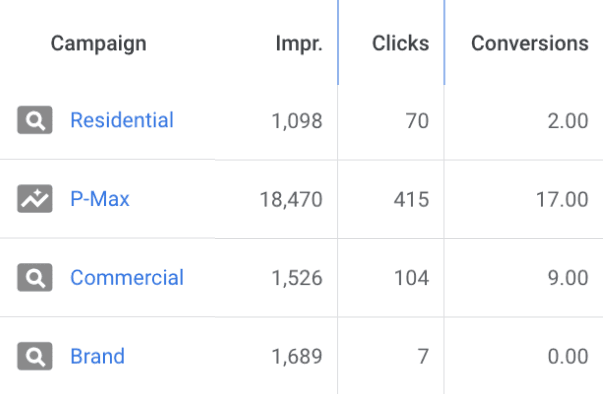The image size is (603, 394).
Task: Select the 415 clicks cell
Action: (x=411, y=199)
